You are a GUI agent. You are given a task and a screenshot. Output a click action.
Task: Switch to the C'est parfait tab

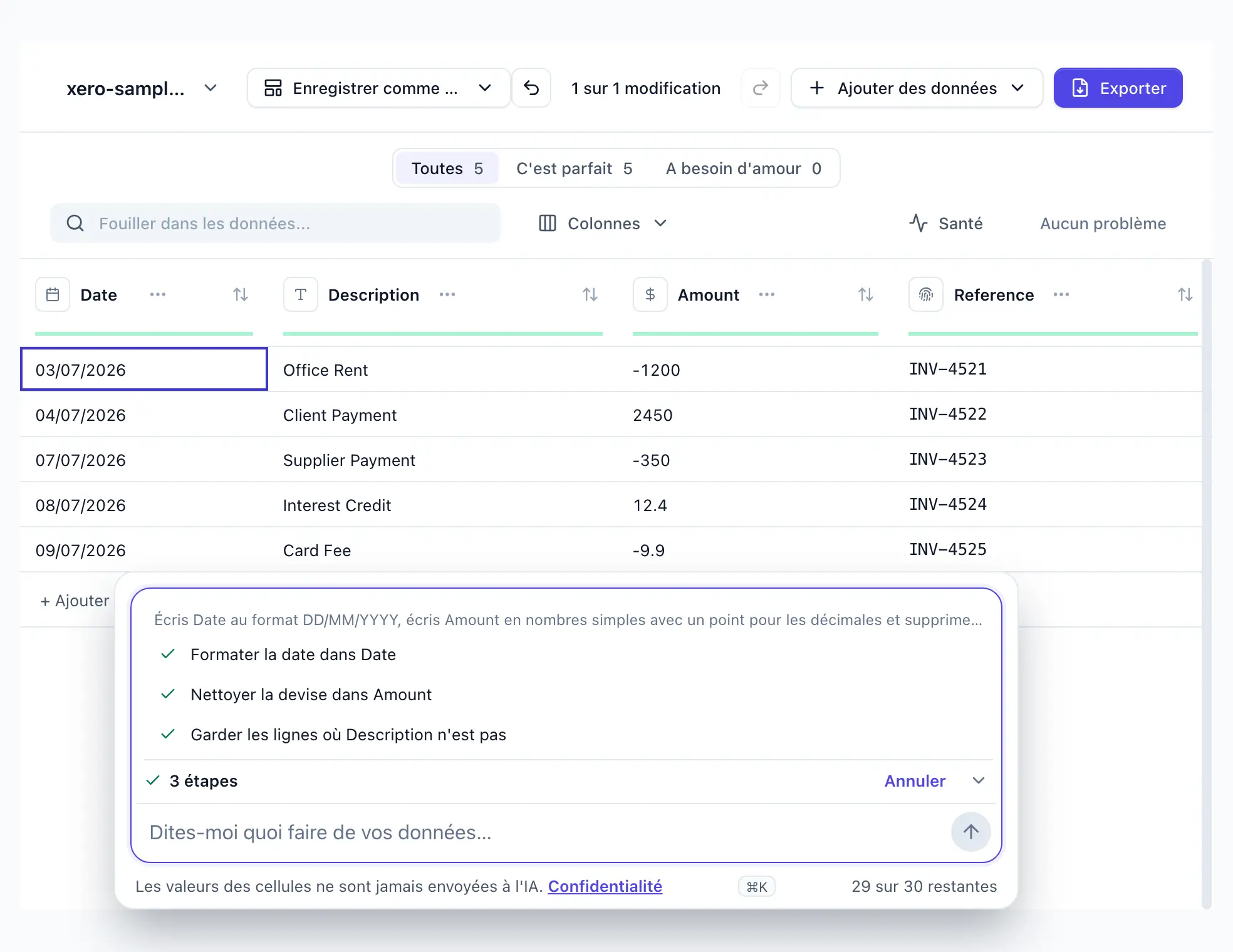coord(574,168)
